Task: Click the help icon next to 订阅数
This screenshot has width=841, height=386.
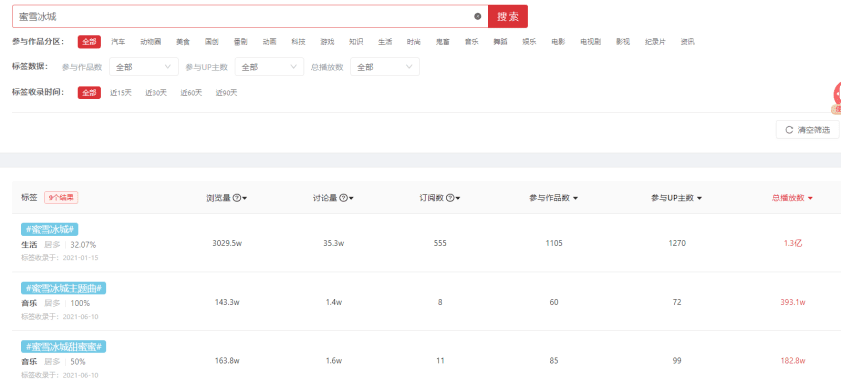Action: click(450, 198)
